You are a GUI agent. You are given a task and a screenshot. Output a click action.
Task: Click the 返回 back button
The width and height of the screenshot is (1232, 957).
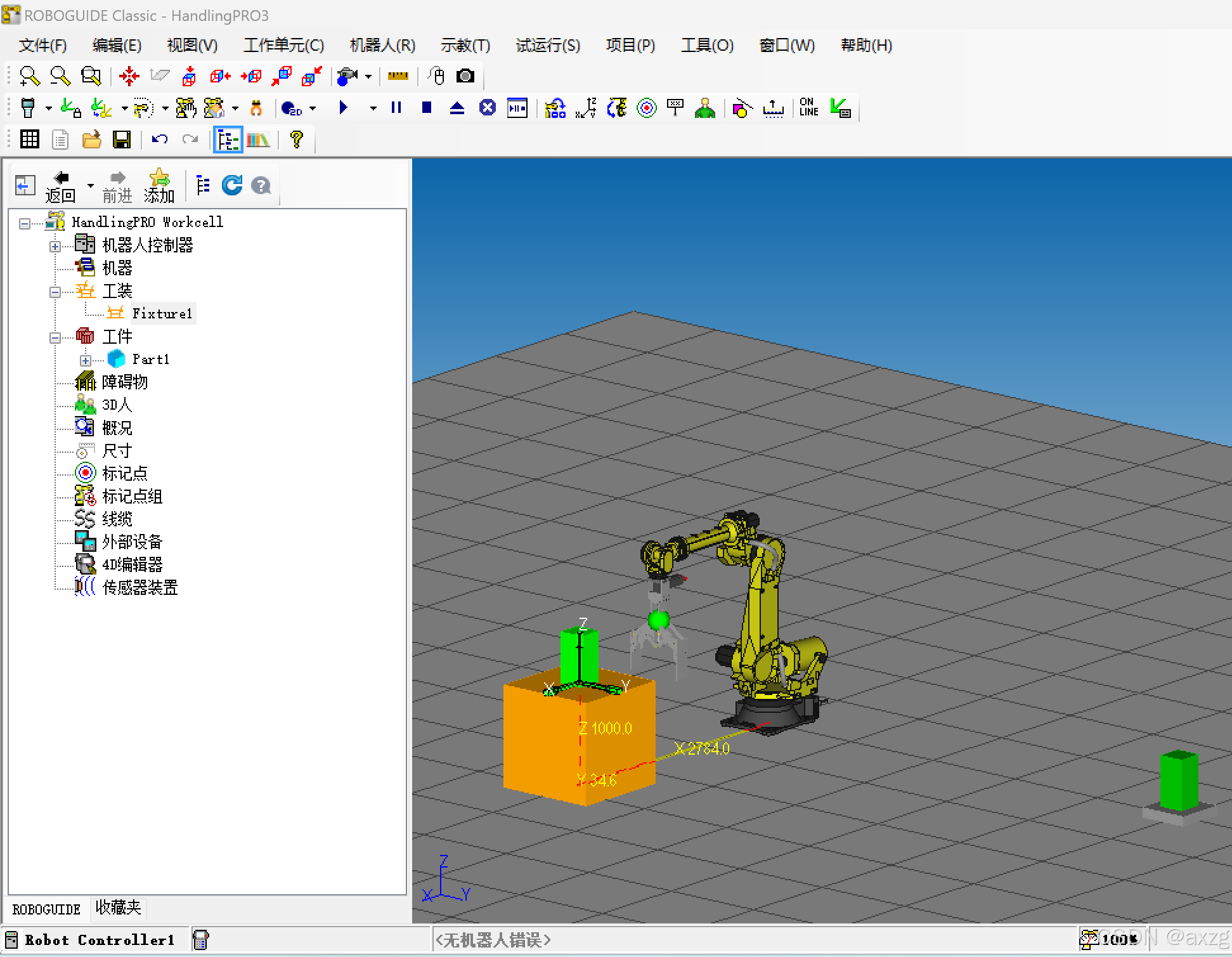(x=61, y=187)
